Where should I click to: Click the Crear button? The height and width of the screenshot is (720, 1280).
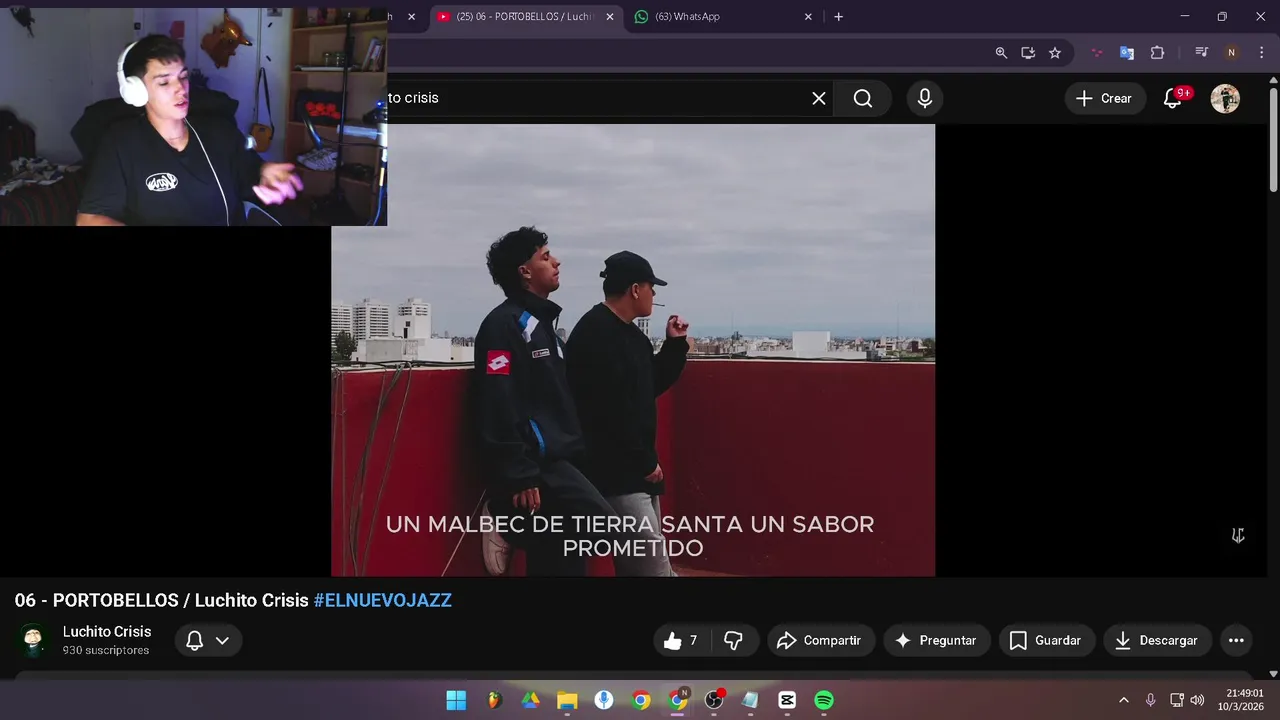coord(1104,98)
